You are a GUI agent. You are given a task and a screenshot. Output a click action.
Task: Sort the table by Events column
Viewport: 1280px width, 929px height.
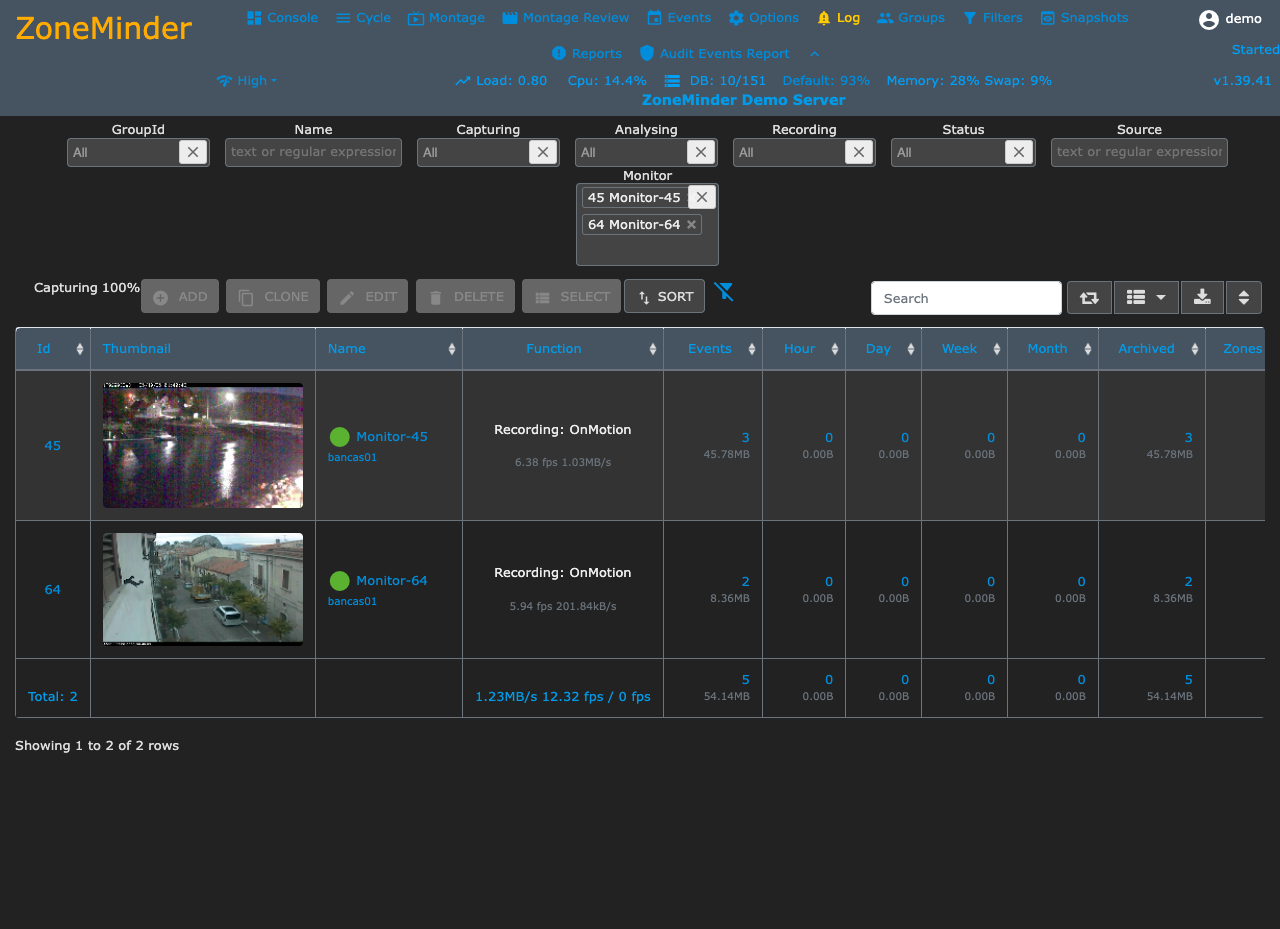[712, 349]
